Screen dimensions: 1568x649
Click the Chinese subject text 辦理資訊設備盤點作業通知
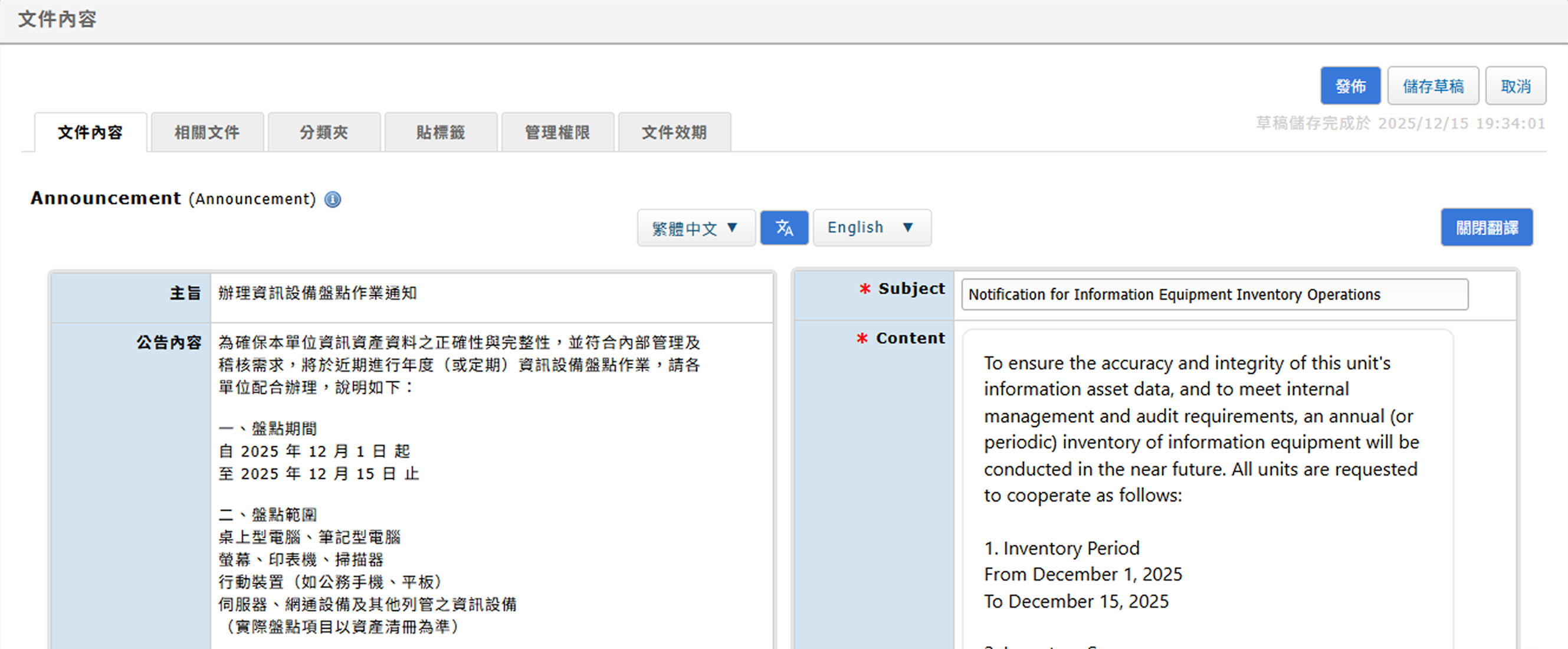click(x=317, y=293)
